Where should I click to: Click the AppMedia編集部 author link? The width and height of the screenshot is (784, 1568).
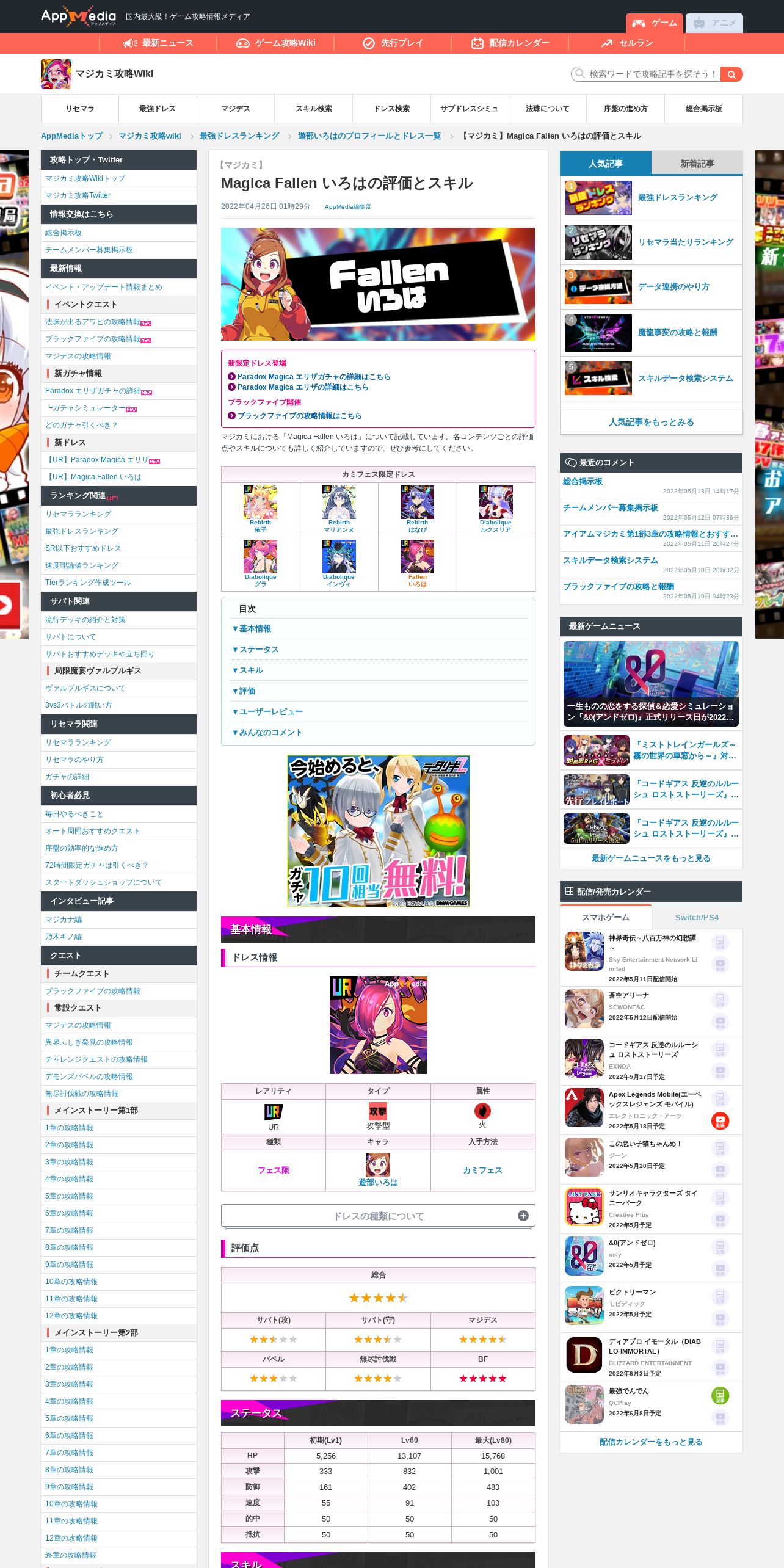pos(348,207)
